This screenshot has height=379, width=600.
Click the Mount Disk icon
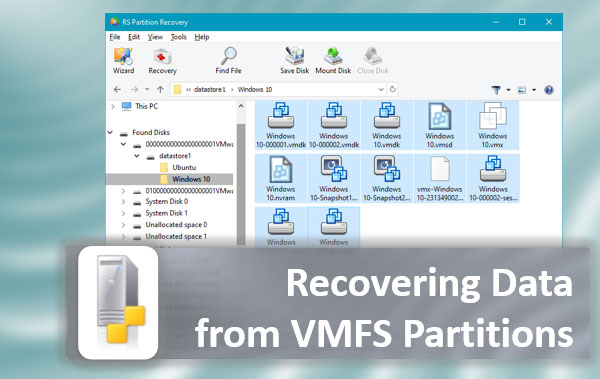333,60
